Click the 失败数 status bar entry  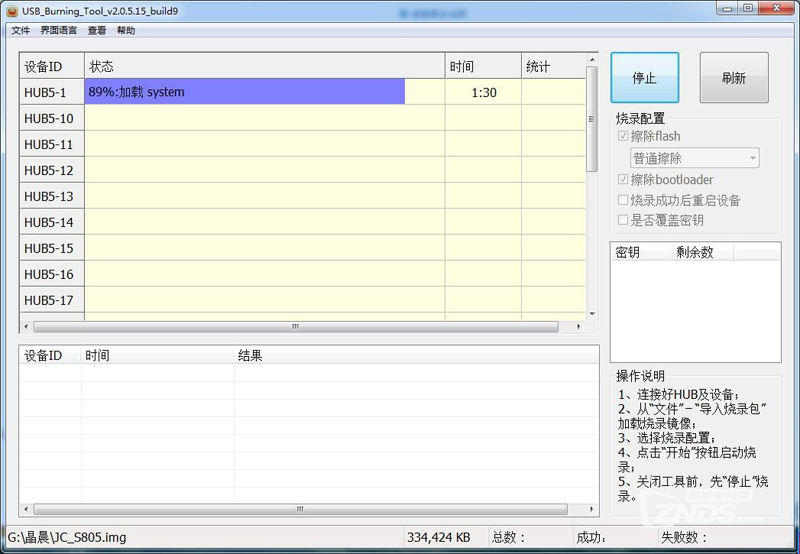684,537
